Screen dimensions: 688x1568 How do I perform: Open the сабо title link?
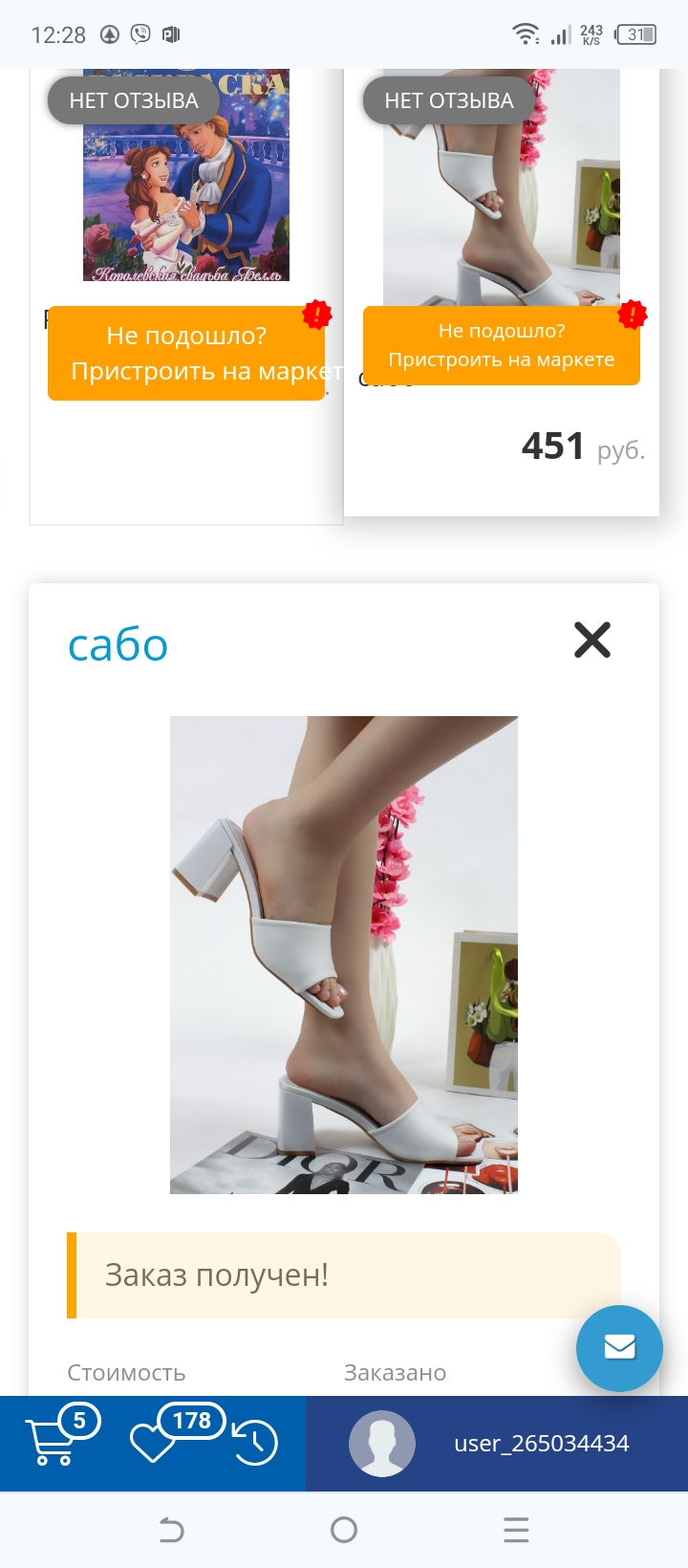click(118, 645)
